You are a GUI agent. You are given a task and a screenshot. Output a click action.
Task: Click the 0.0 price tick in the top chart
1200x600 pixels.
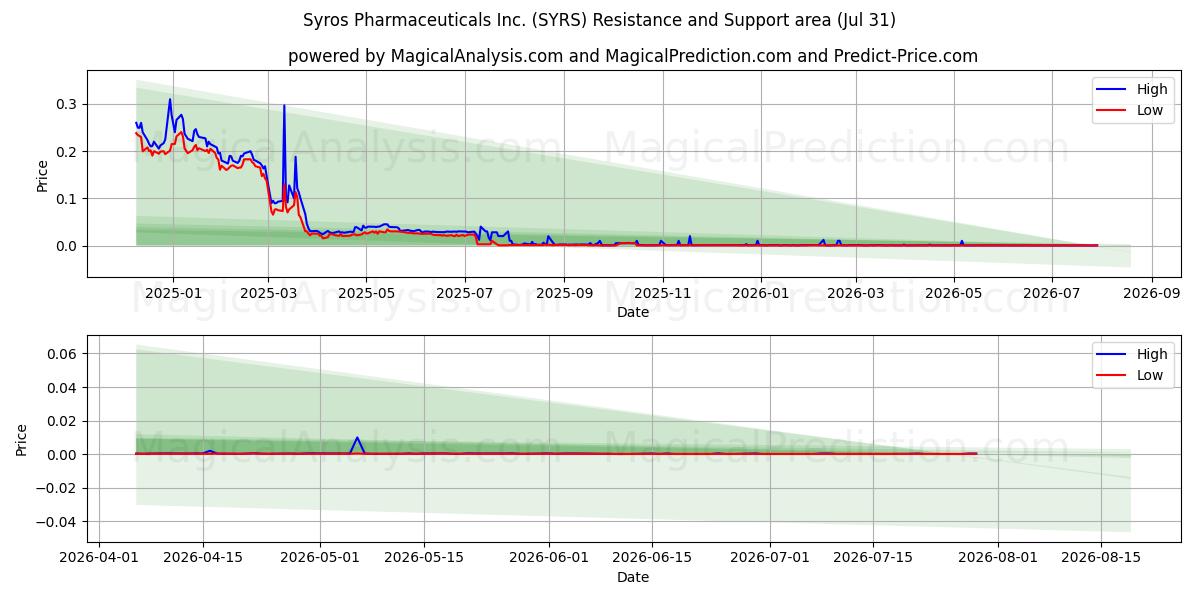click(69, 246)
